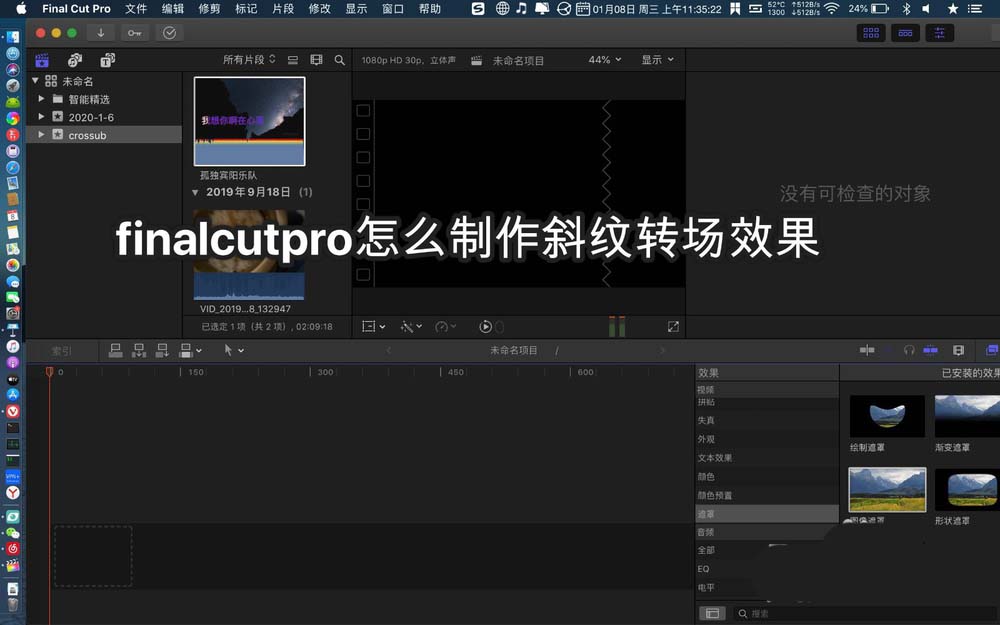Screen dimensions: 1000x625
Task: Click Insert clip edit icon
Action: [x=138, y=350]
